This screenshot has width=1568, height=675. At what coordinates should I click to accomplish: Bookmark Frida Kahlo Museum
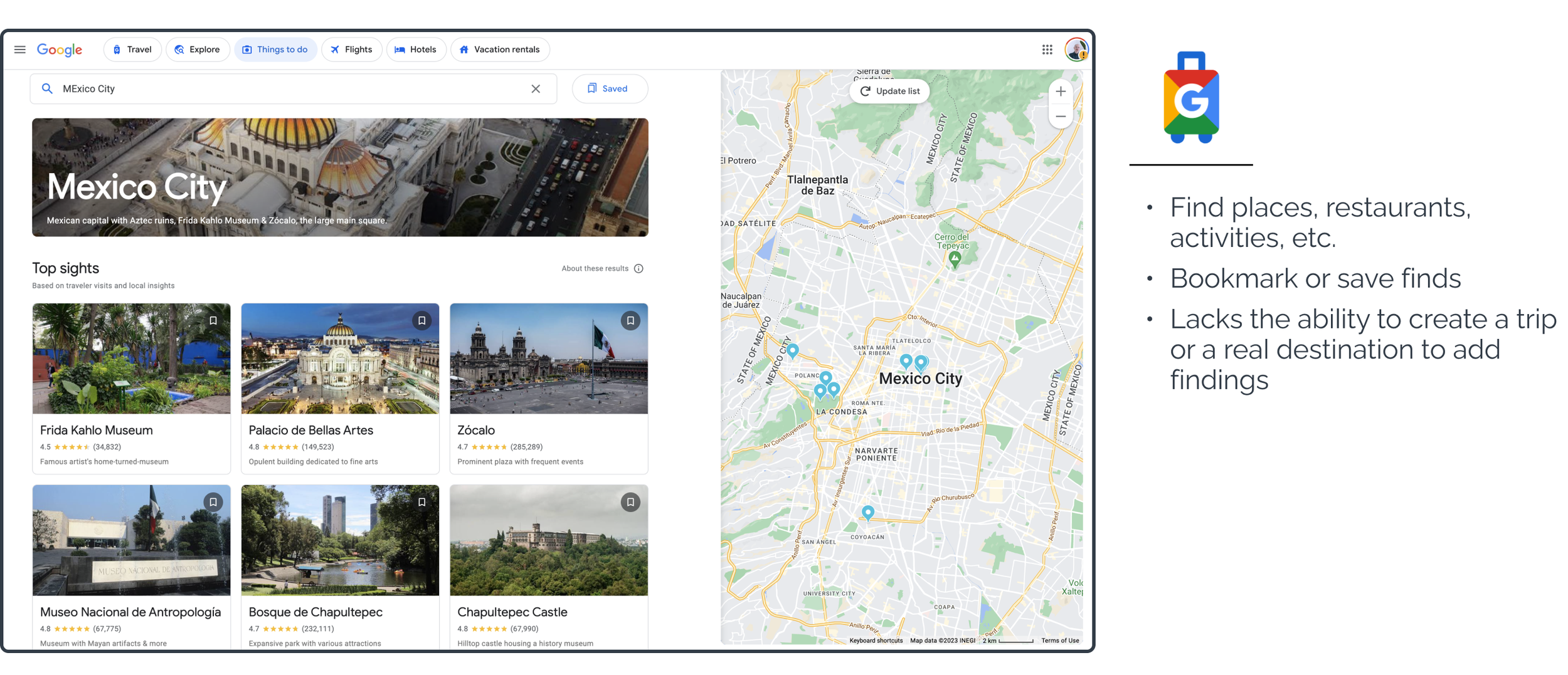213,321
